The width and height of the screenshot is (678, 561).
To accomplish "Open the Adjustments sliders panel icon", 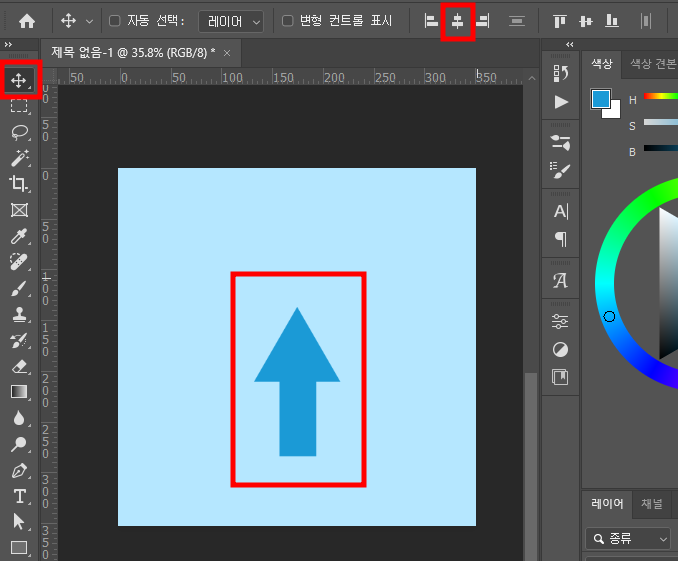I will [x=561, y=321].
